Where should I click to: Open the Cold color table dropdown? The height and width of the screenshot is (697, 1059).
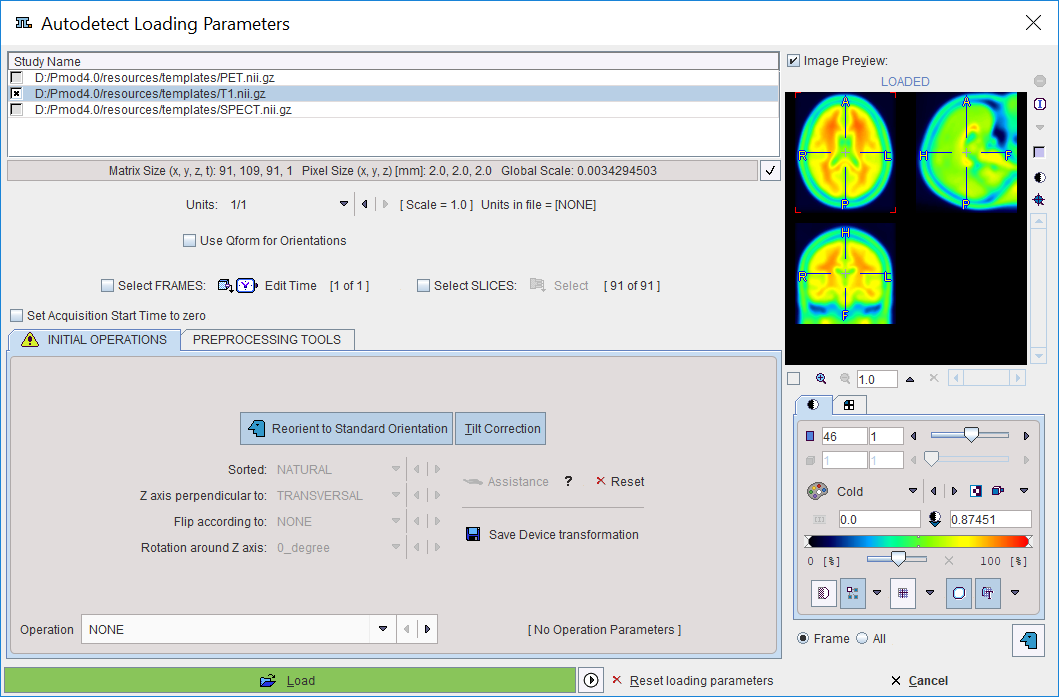pyautogui.click(x=913, y=491)
